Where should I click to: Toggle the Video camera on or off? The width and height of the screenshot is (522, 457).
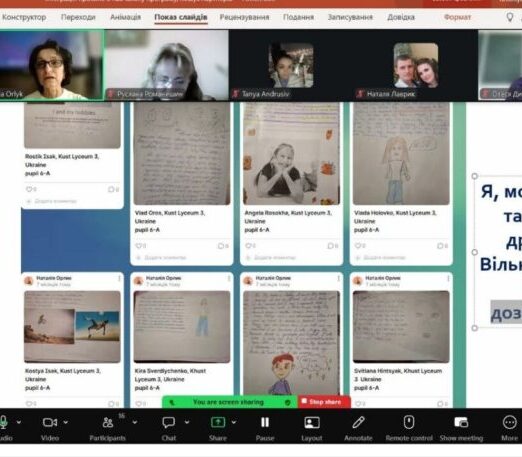pyautogui.click(x=50, y=422)
